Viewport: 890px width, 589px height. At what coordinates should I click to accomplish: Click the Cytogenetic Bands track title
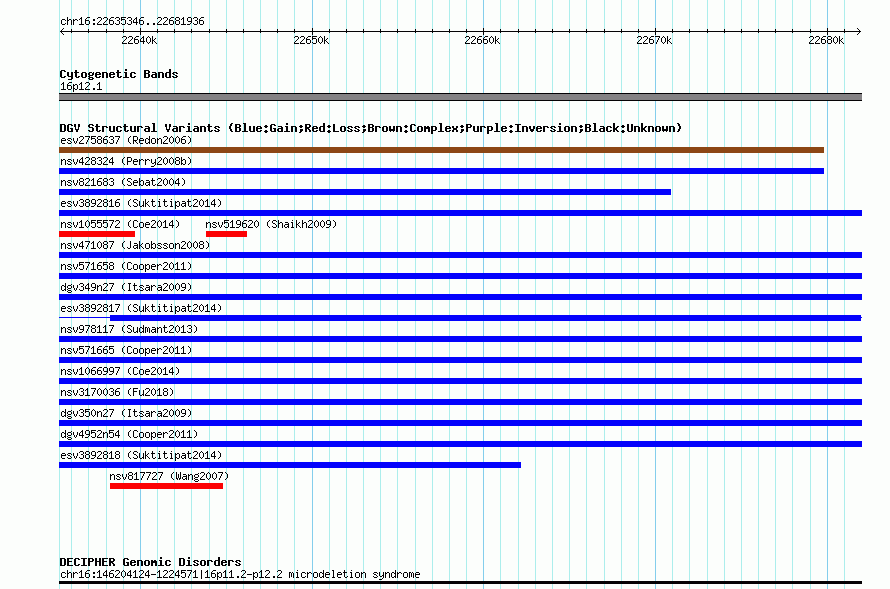(x=119, y=74)
